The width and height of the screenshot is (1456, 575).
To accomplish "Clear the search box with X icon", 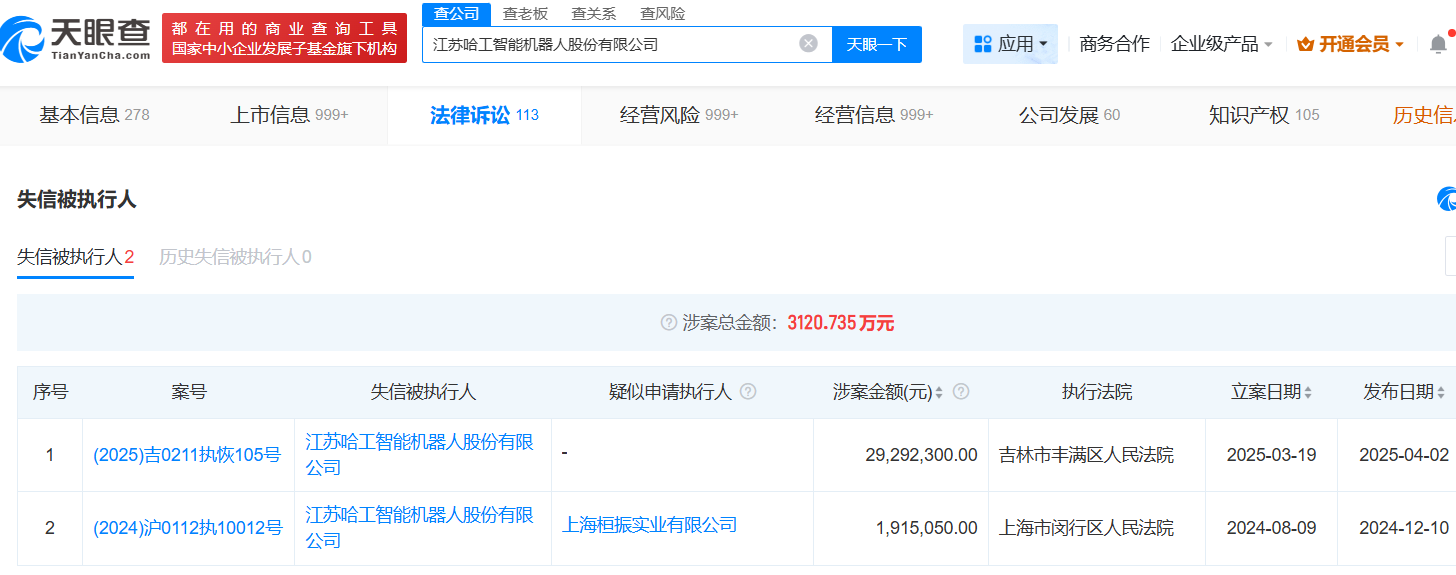I will [x=808, y=44].
